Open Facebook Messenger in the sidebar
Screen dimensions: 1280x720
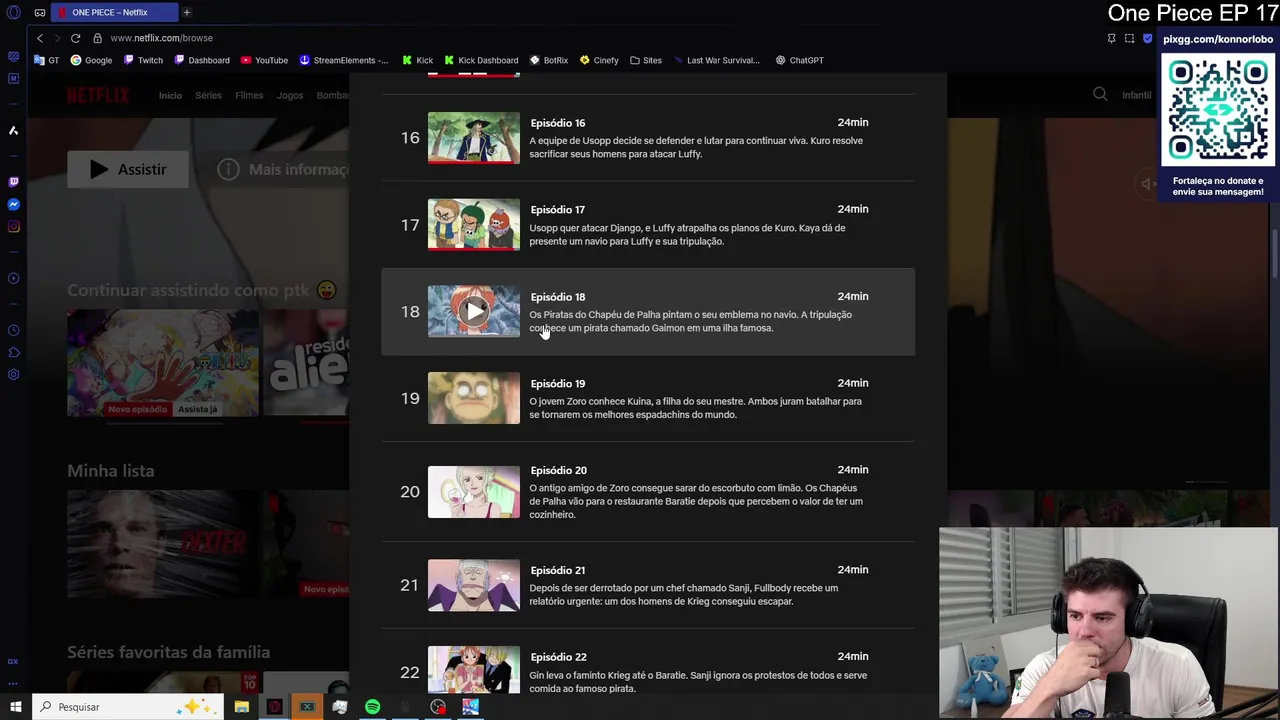pyautogui.click(x=13, y=204)
